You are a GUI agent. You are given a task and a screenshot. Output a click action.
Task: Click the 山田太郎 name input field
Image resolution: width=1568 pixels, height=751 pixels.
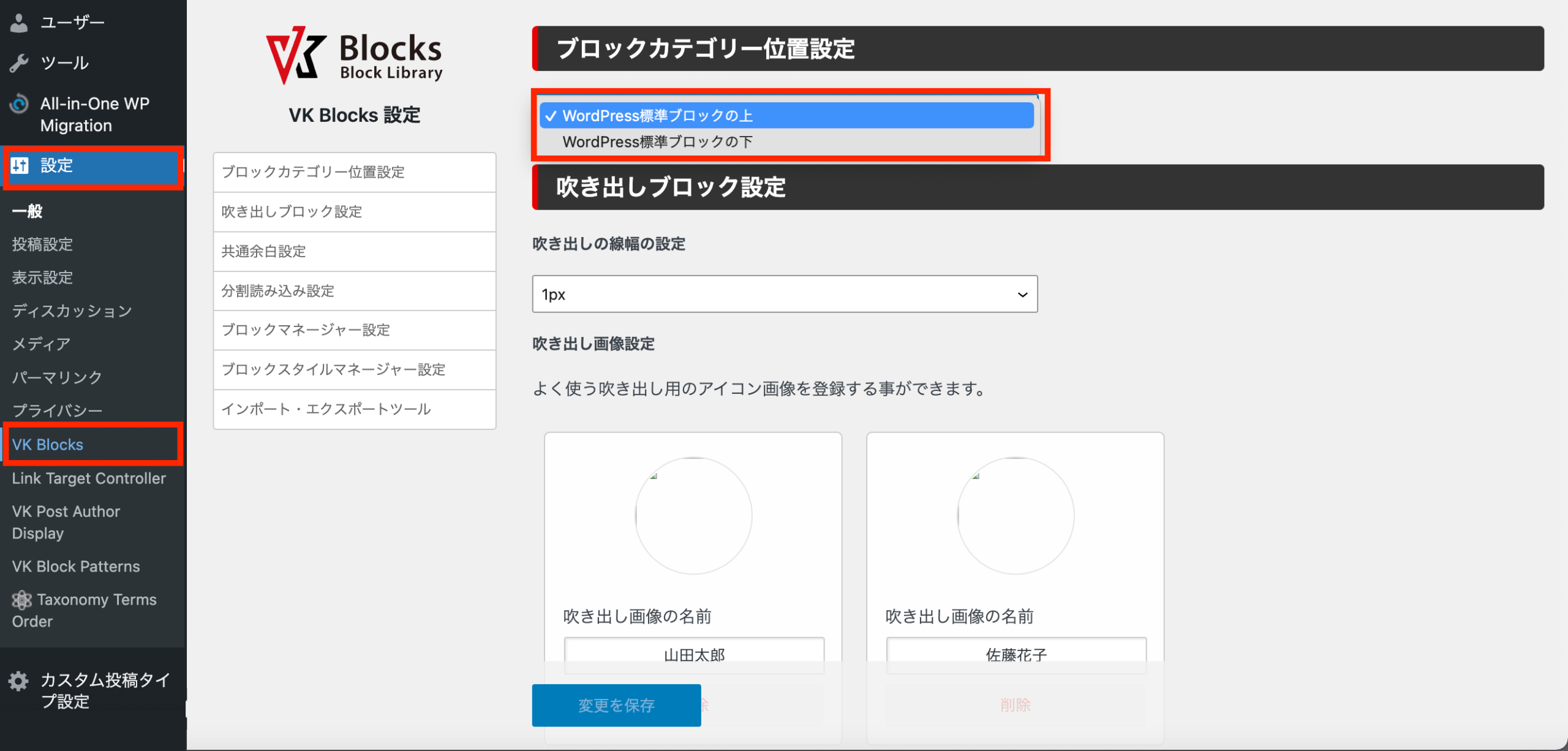point(693,654)
